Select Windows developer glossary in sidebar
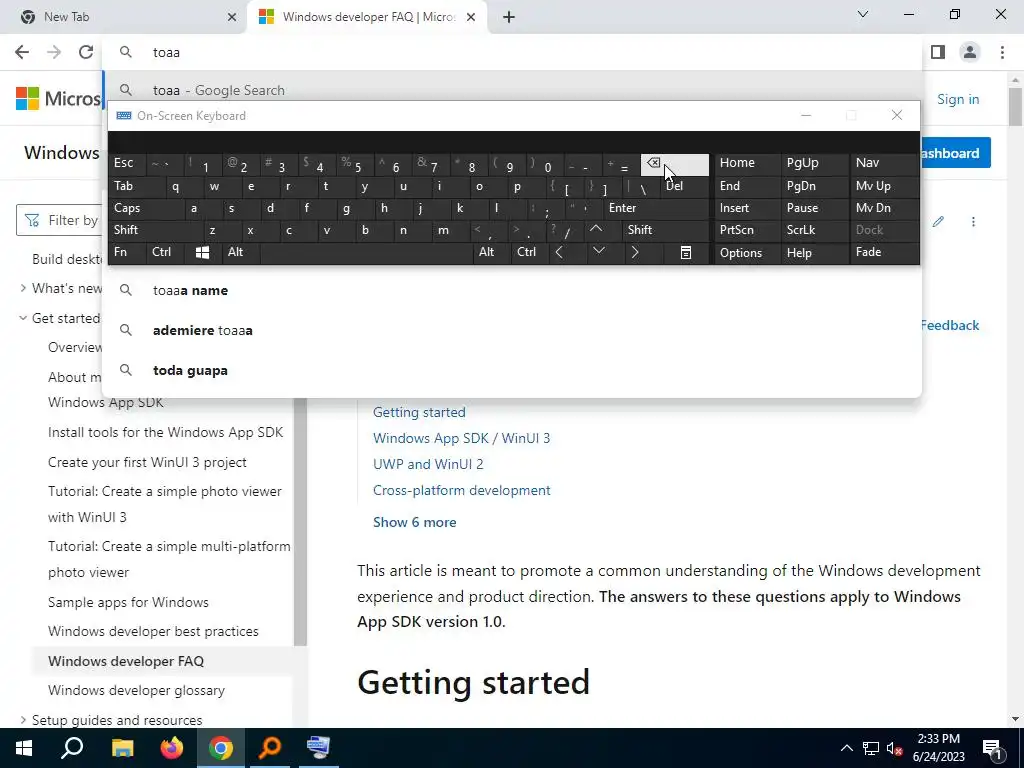1024x768 pixels. 136,690
